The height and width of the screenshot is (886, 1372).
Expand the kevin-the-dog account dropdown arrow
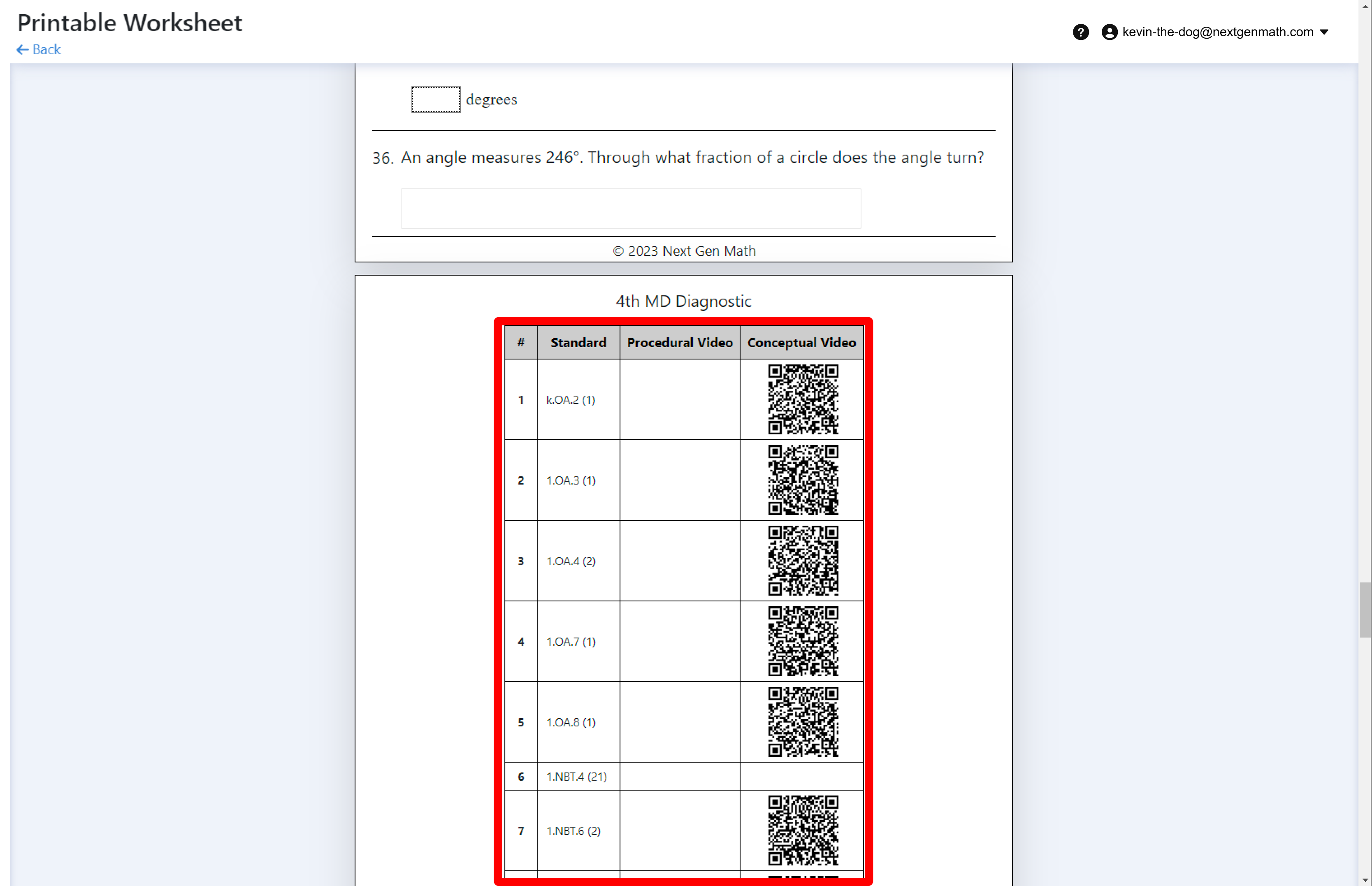(1324, 32)
